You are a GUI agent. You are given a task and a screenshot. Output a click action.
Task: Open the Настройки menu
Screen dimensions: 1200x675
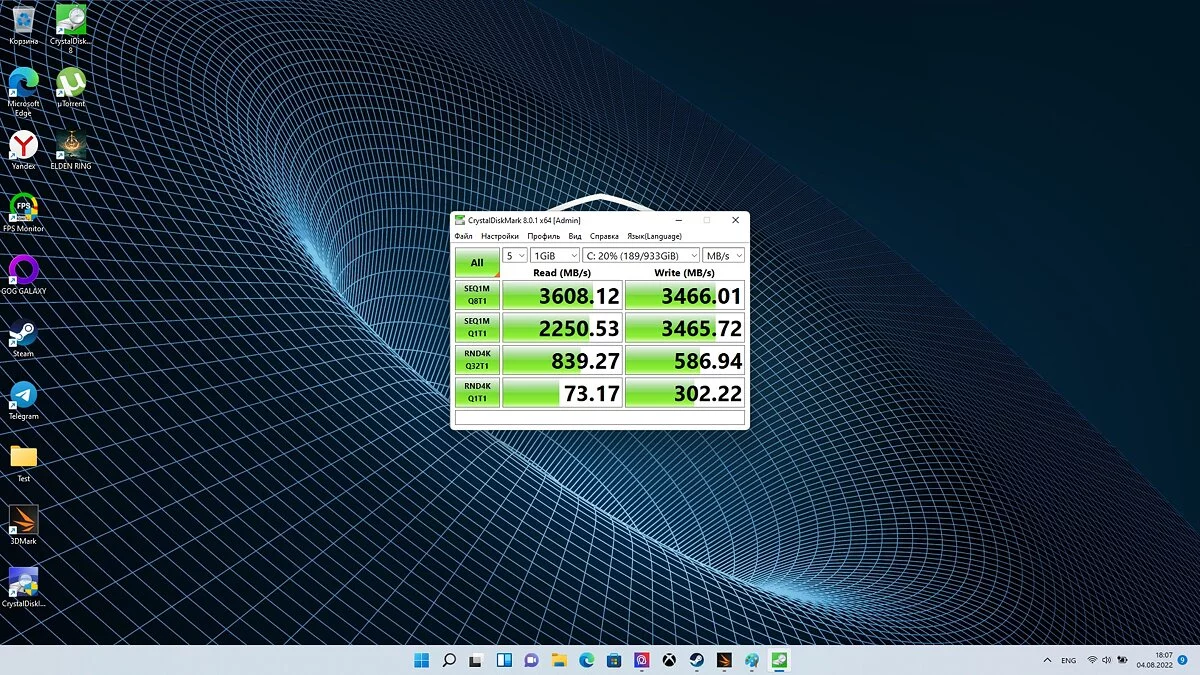pyautogui.click(x=500, y=237)
